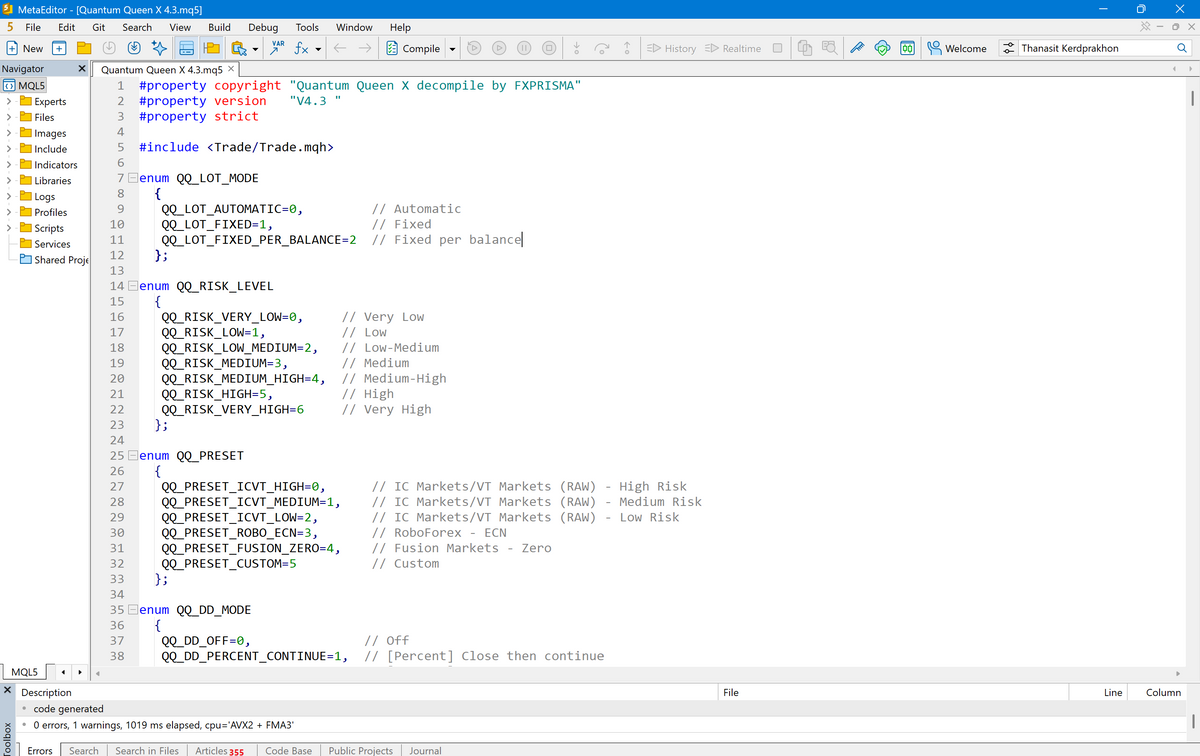The height and width of the screenshot is (756, 1200).
Task: Expand the Libraries folder
Action: [9, 181]
